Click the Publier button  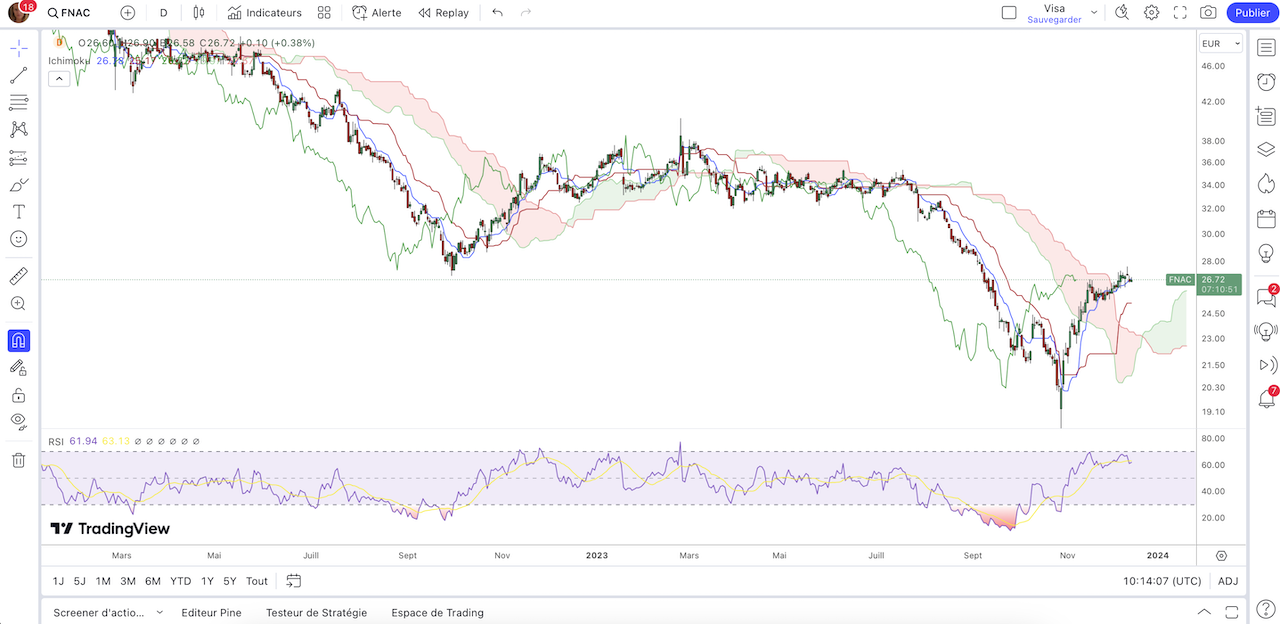[1252, 13]
